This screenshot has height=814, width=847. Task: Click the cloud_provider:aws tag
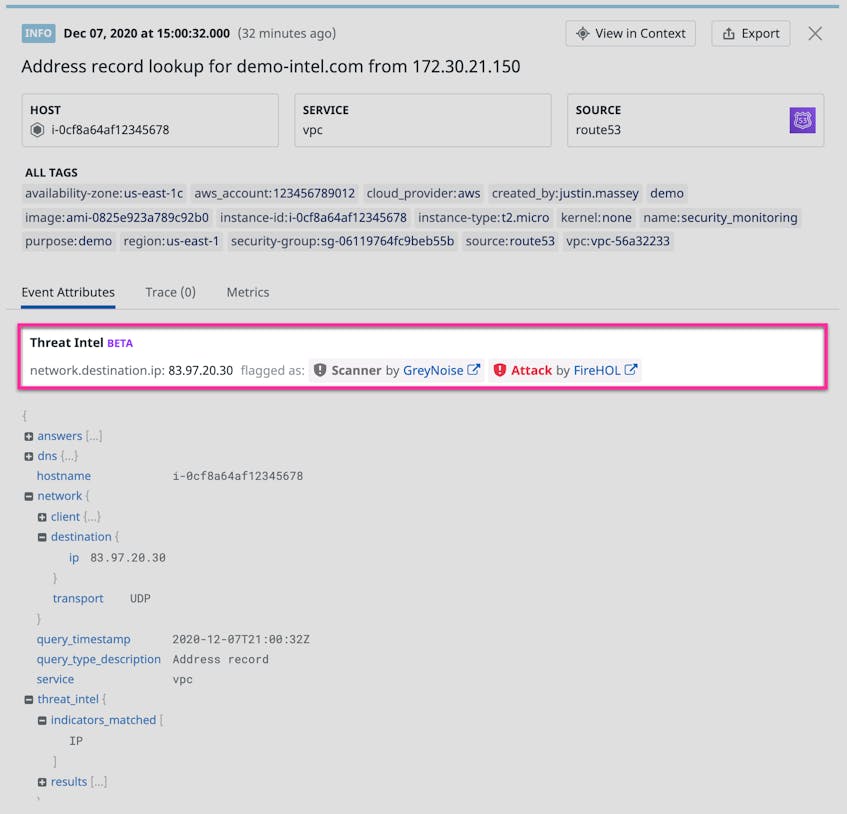tap(424, 193)
